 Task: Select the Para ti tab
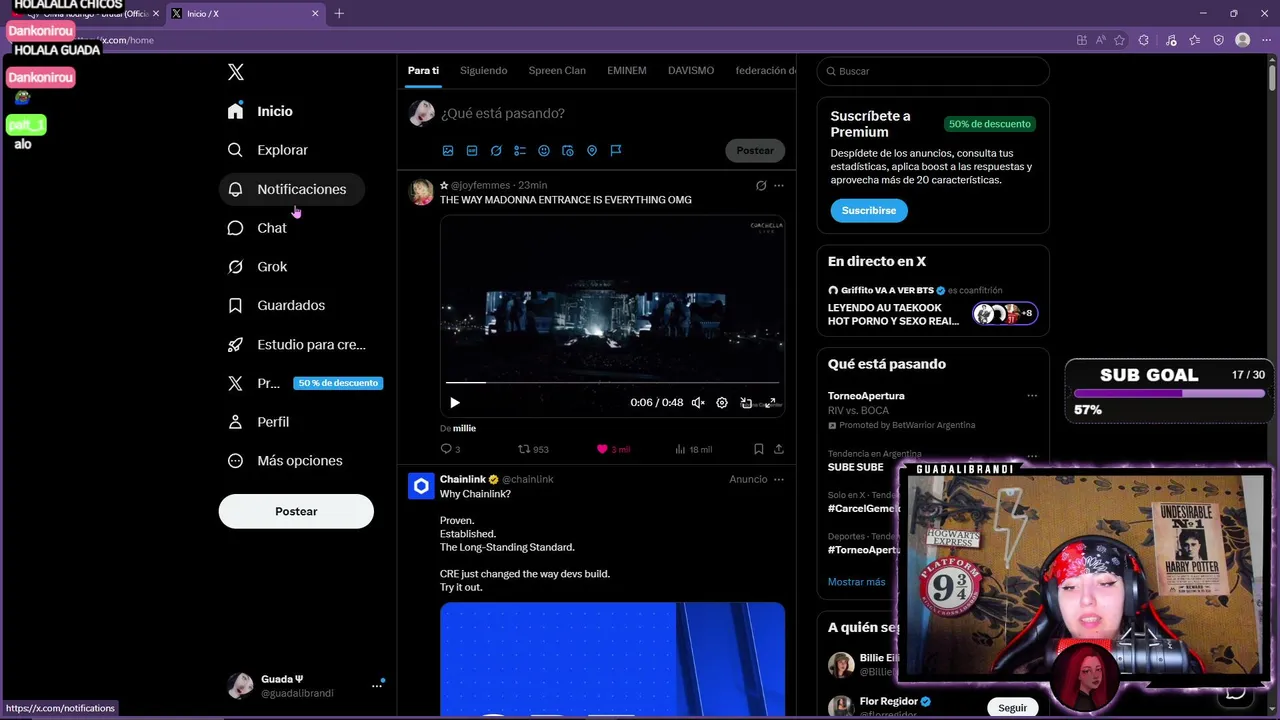(423, 71)
